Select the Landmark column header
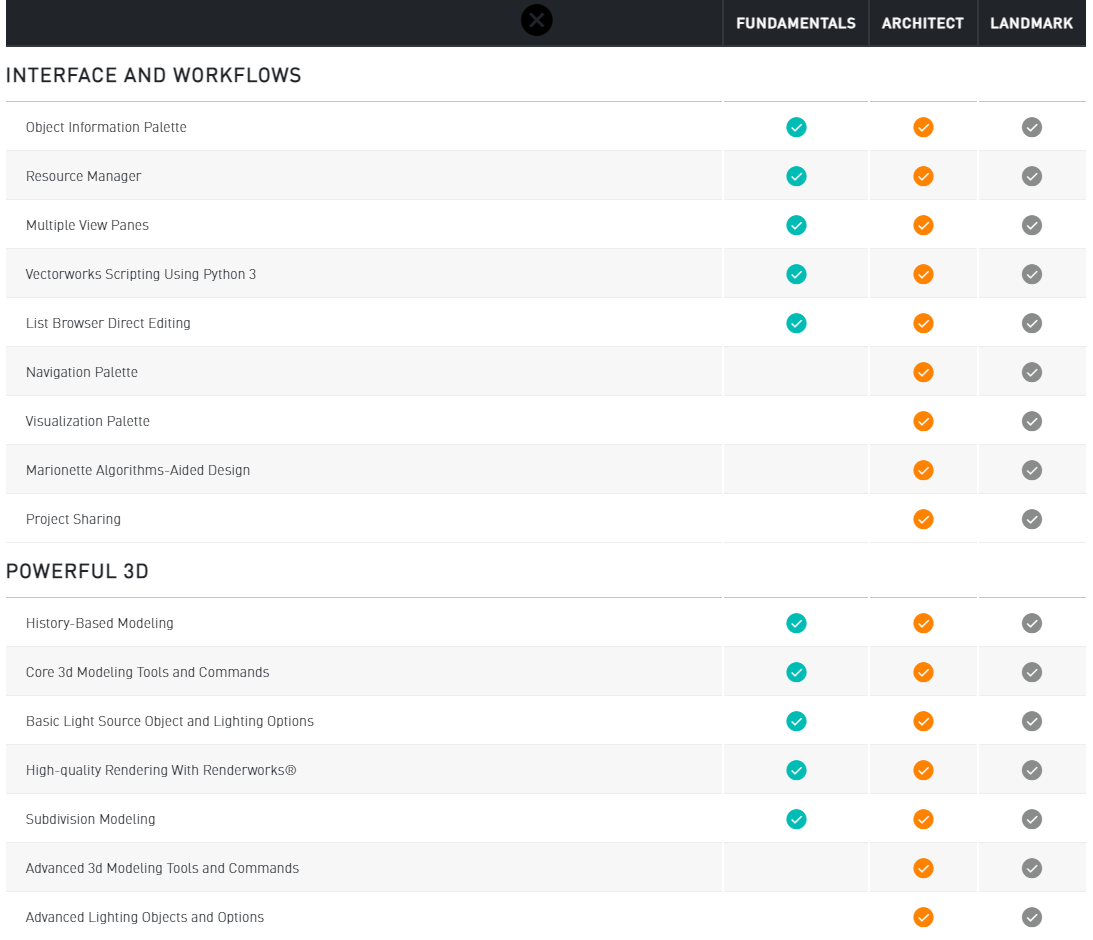 (1032, 23)
